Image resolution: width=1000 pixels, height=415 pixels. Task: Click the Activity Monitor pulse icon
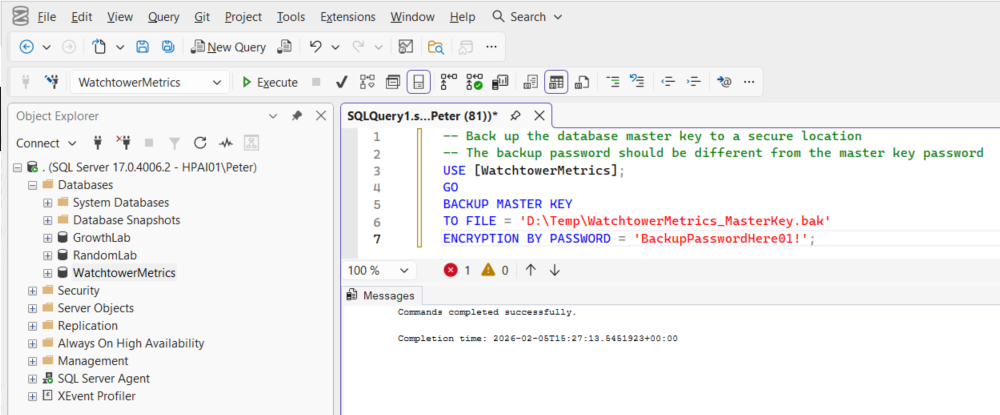pyautogui.click(x=226, y=143)
